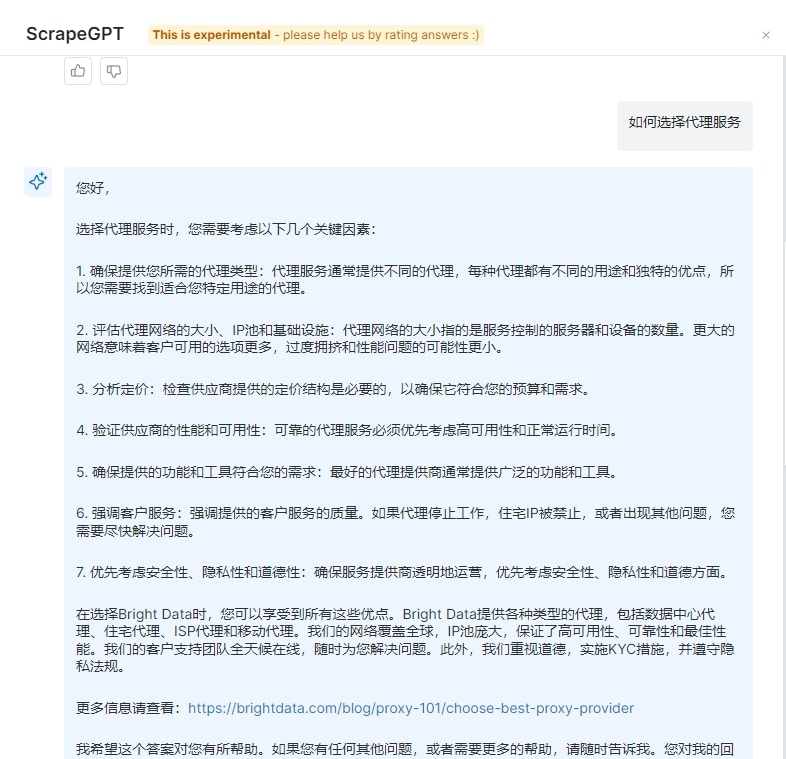Click the "This is experimental" notice badge
This screenshot has width=786, height=759.
pyautogui.click(x=316, y=35)
